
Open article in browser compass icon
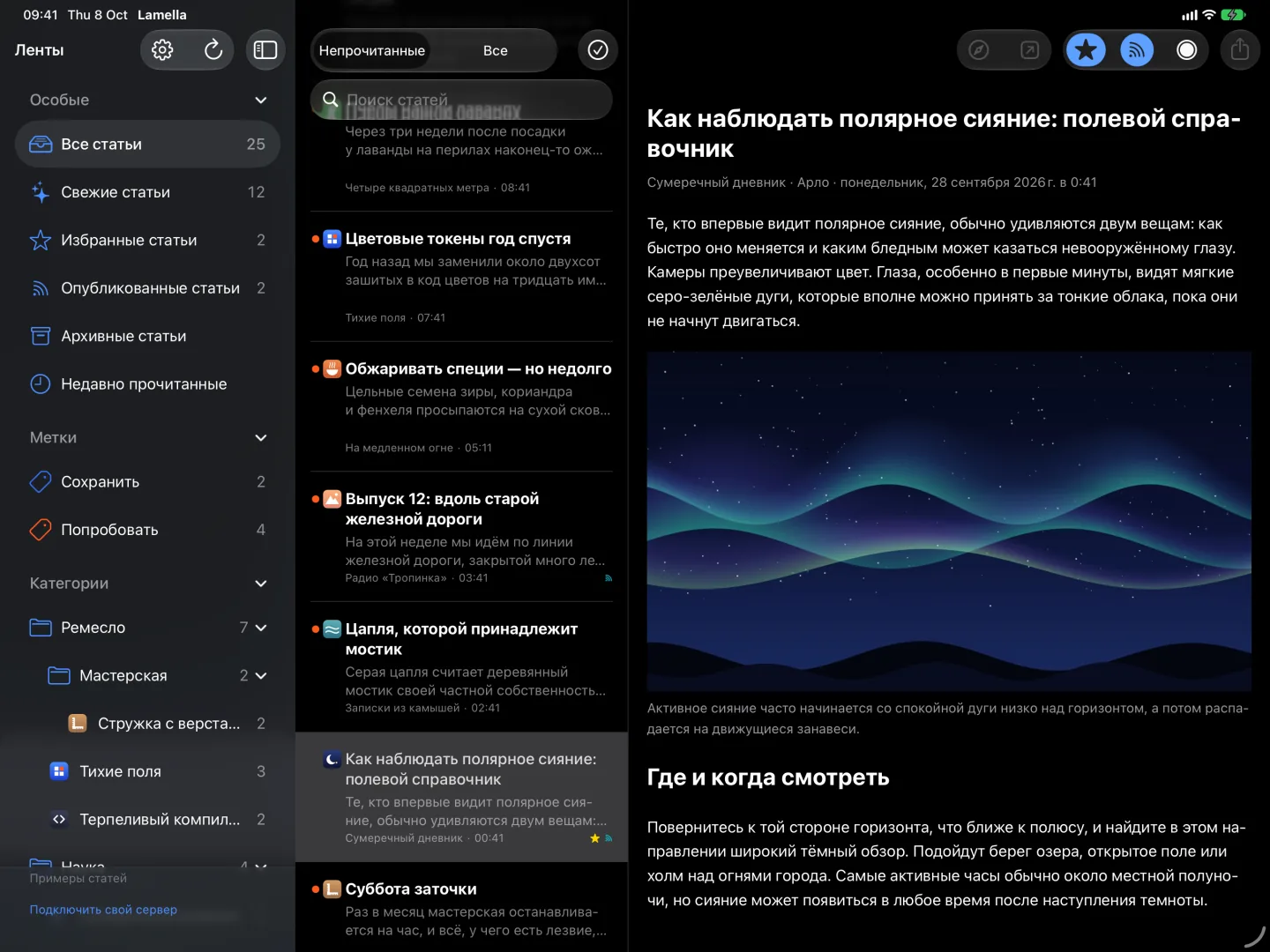pos(979,50)
